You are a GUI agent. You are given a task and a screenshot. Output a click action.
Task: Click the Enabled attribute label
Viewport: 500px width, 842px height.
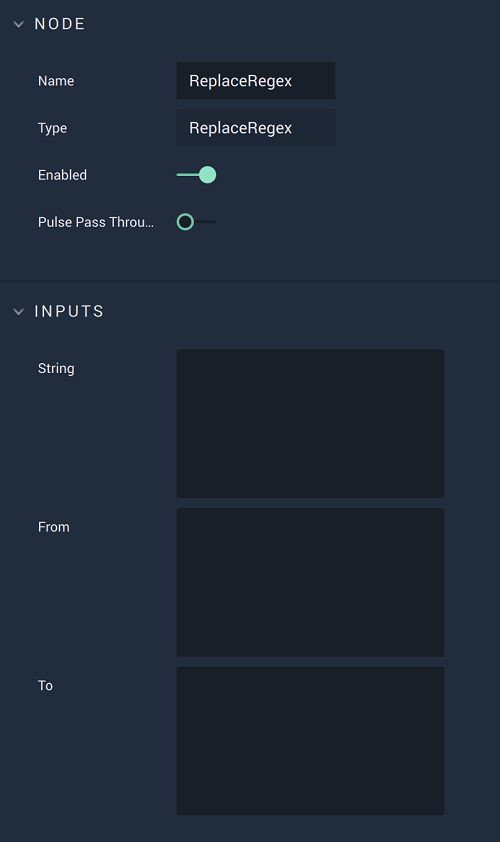coord(62,175)
